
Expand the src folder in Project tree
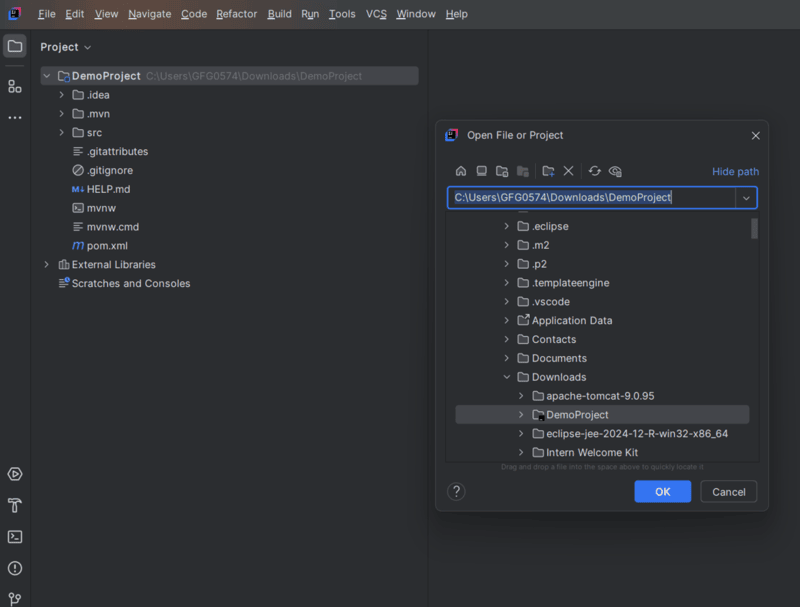pyautogui.click(x=62, y=133)
